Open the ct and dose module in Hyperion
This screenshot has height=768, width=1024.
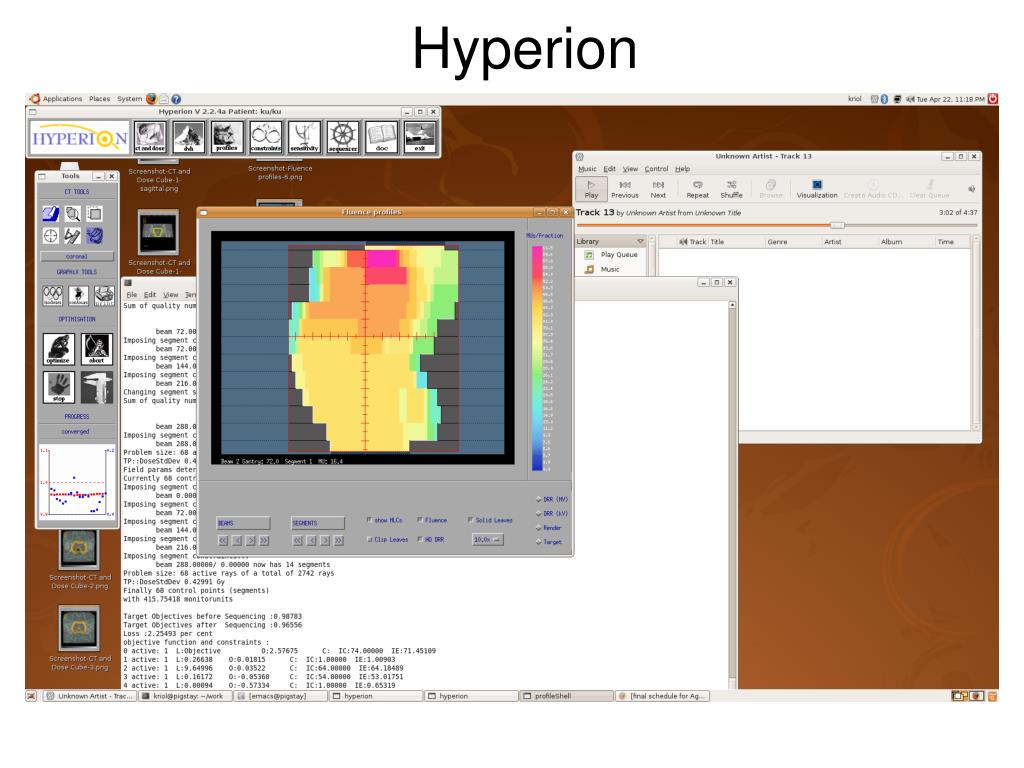pos(150,136)
